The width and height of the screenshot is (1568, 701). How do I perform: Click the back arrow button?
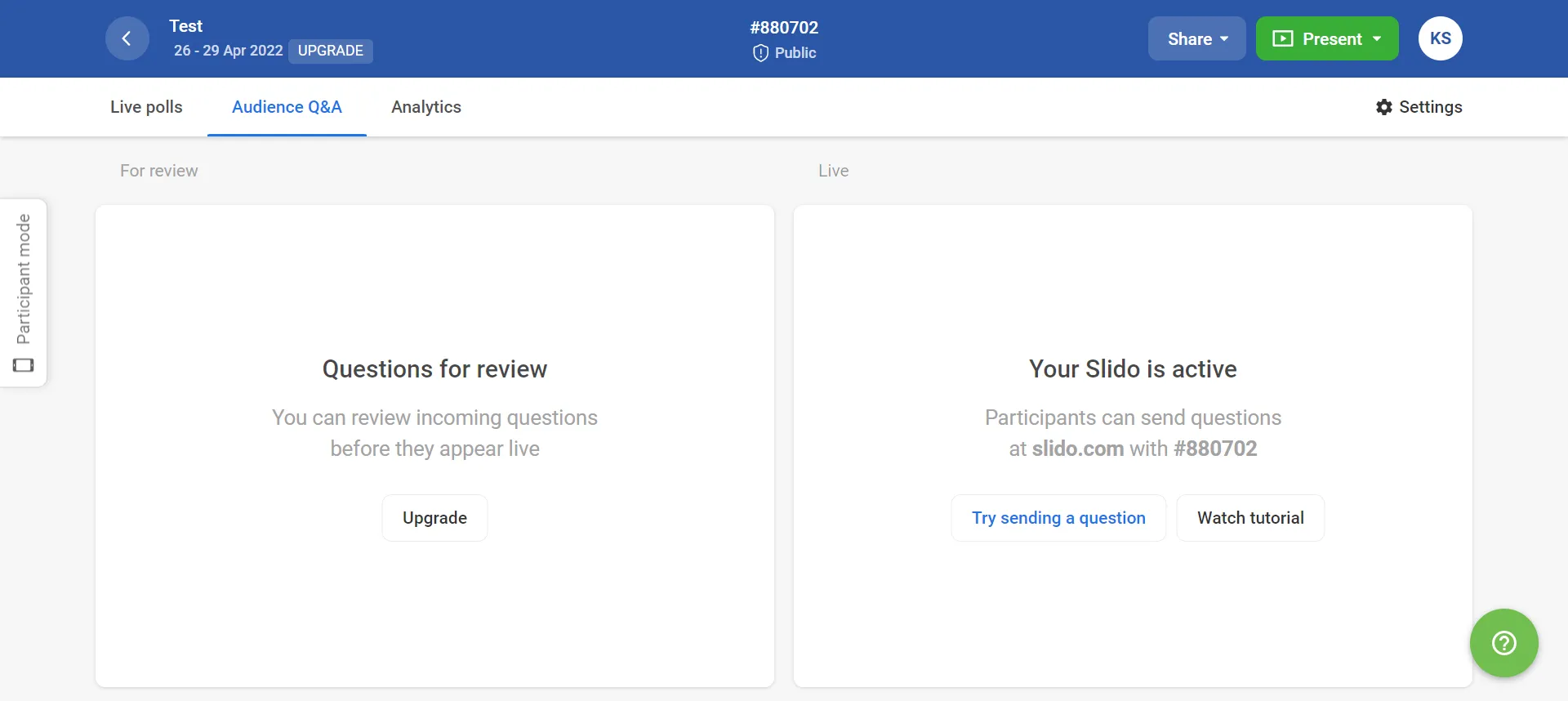pyautogui.click(x=127, y=38)
